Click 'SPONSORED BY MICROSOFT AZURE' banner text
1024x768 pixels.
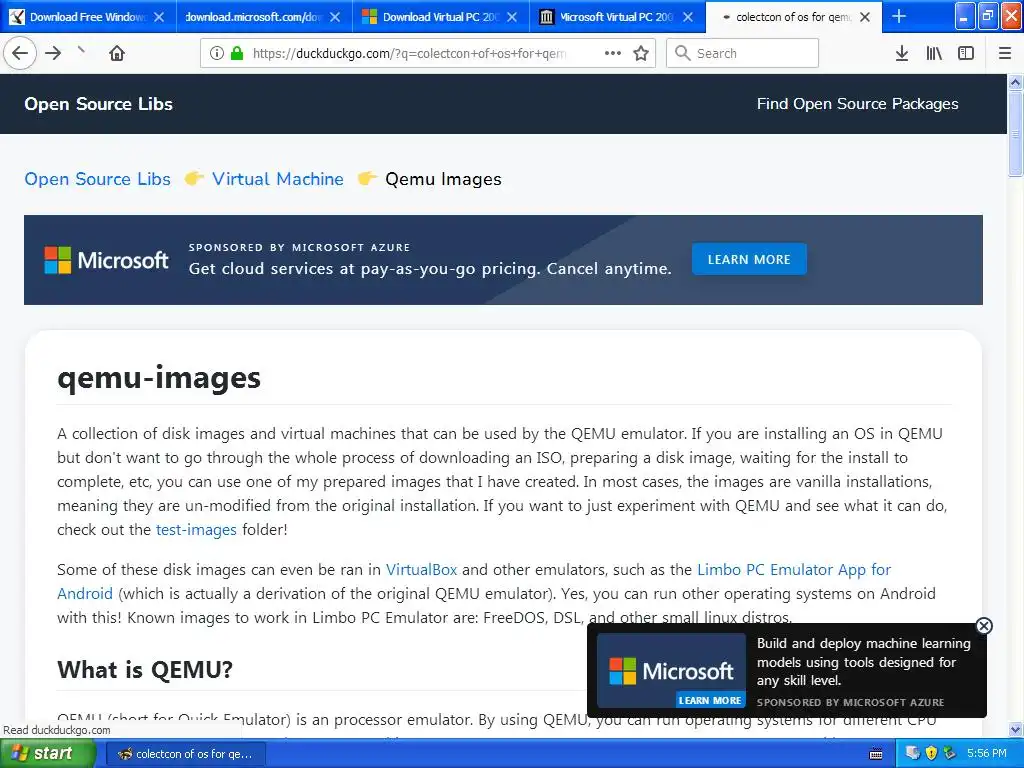300,248
